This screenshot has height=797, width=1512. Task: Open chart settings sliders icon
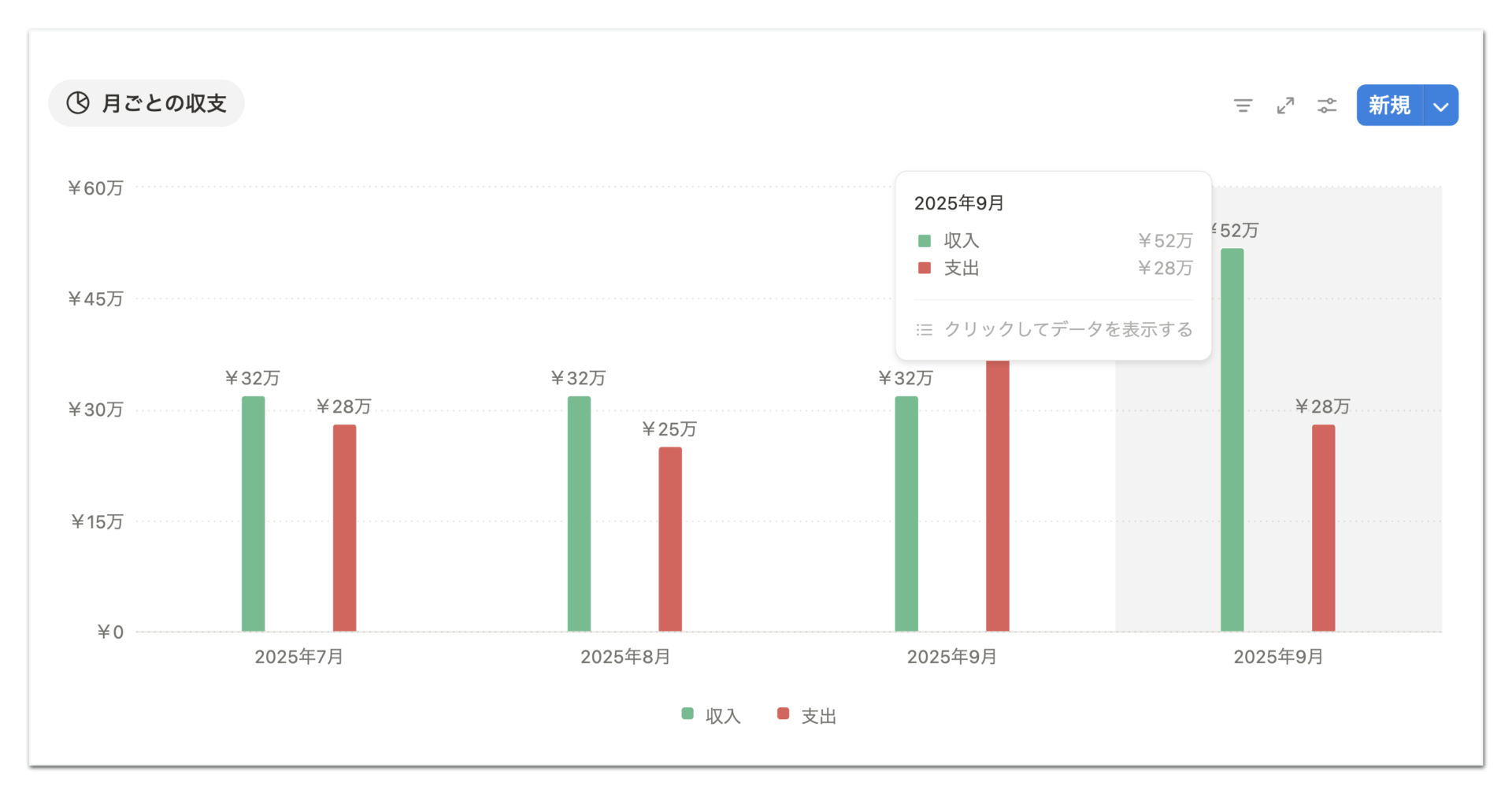click(1327, 106)
